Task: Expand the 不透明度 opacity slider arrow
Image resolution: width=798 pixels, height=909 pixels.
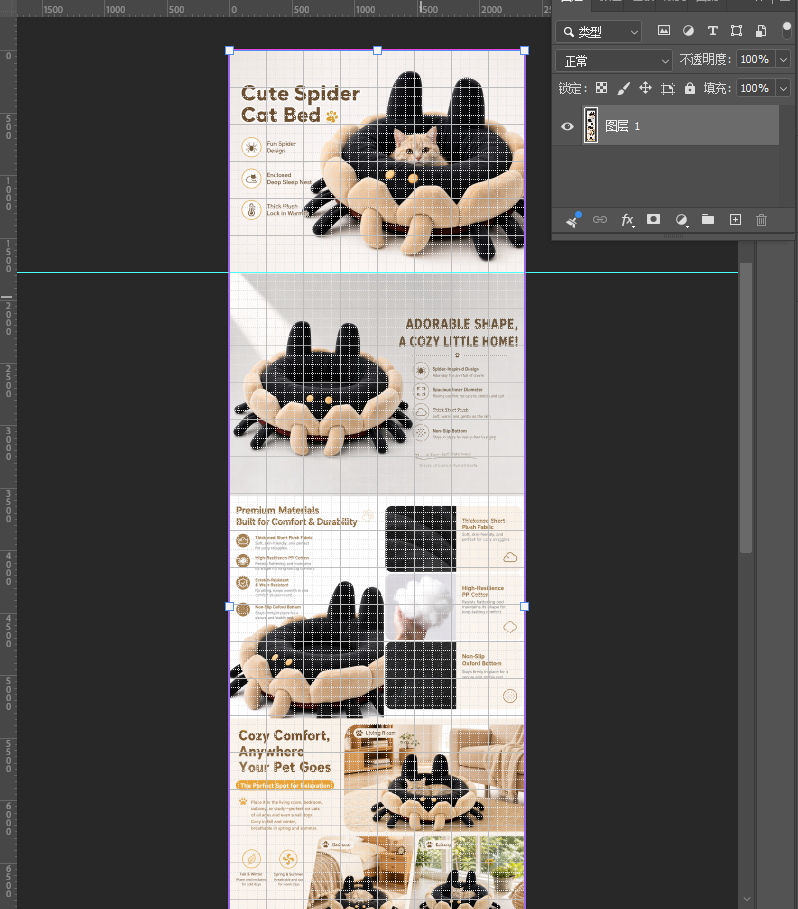Action: pos(783,59)
